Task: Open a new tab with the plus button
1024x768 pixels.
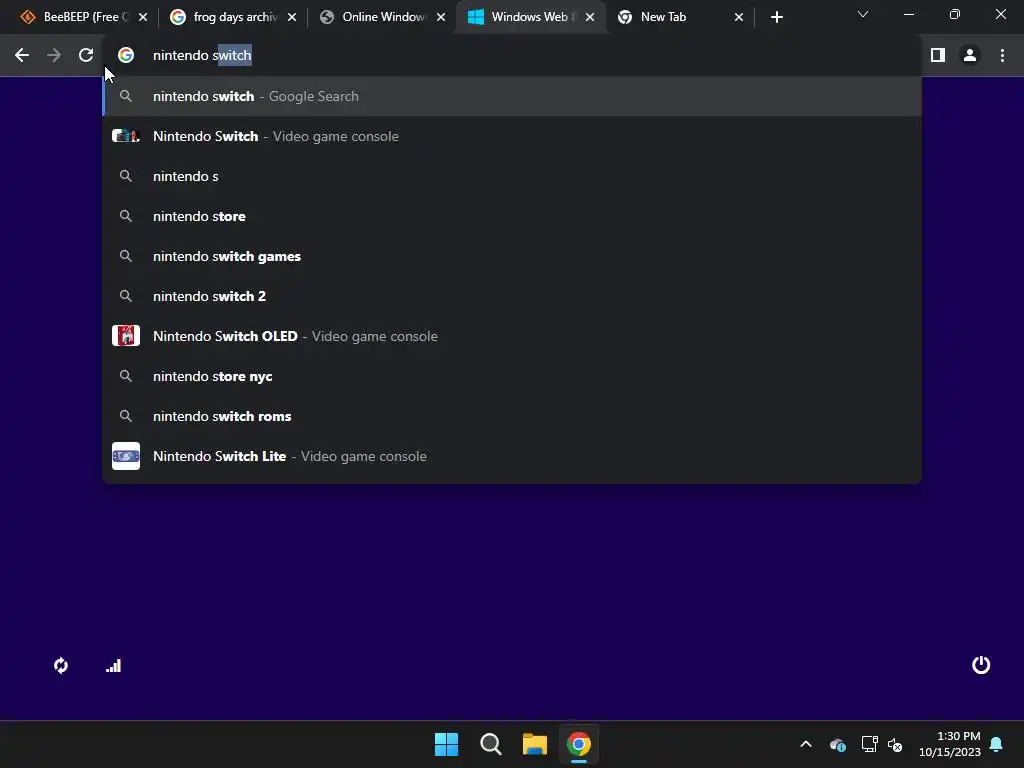Action: pos(776,17)
